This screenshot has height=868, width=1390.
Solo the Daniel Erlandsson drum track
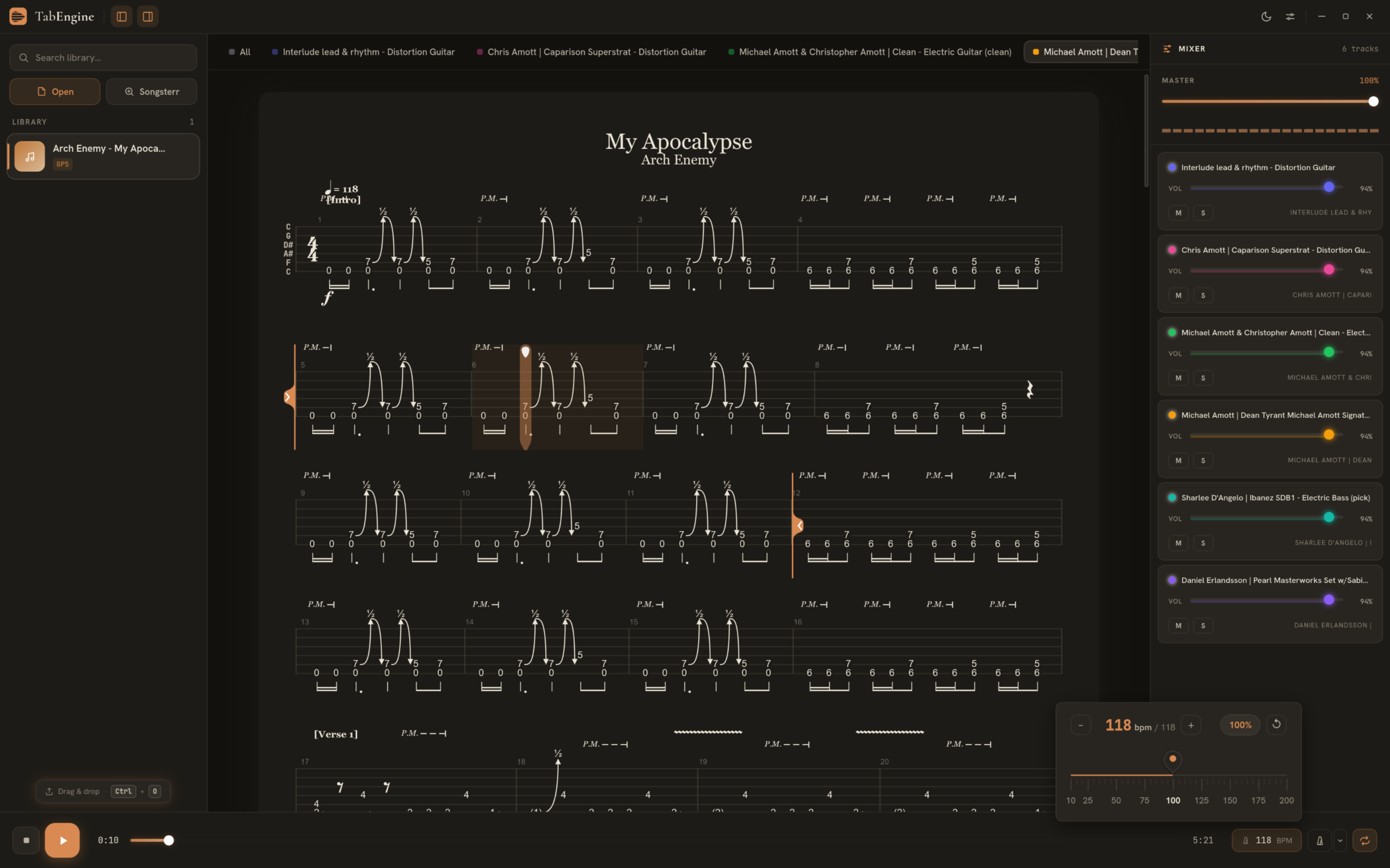click(x=1203, y=626)
